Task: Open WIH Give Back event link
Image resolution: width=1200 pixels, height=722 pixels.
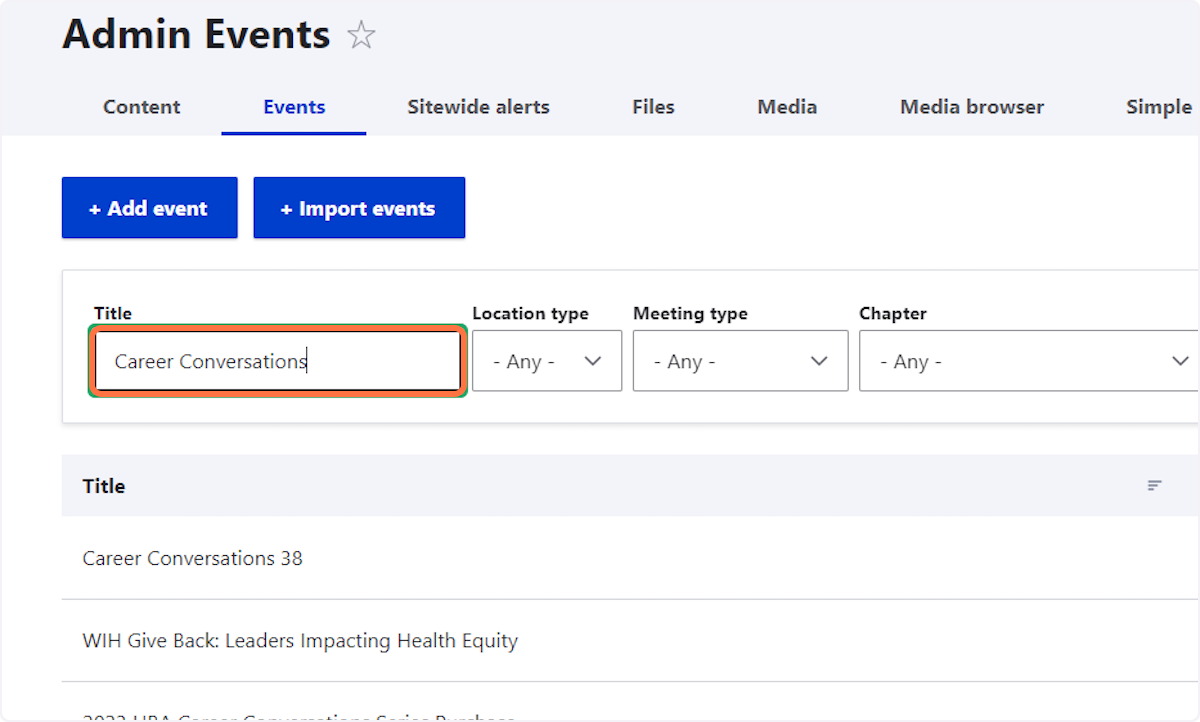Action: pos(300,640)
